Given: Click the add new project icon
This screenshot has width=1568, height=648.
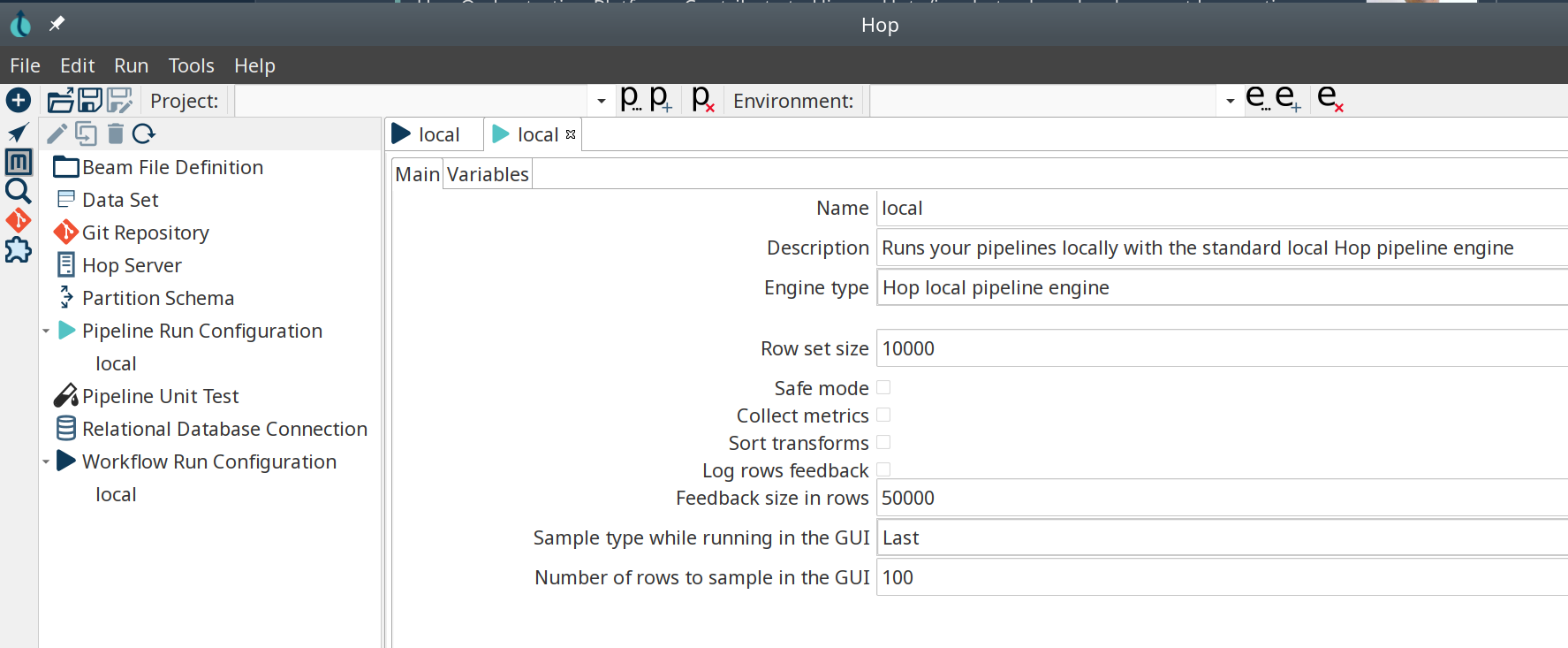Looking at the screenshot, I should (661, 99).
